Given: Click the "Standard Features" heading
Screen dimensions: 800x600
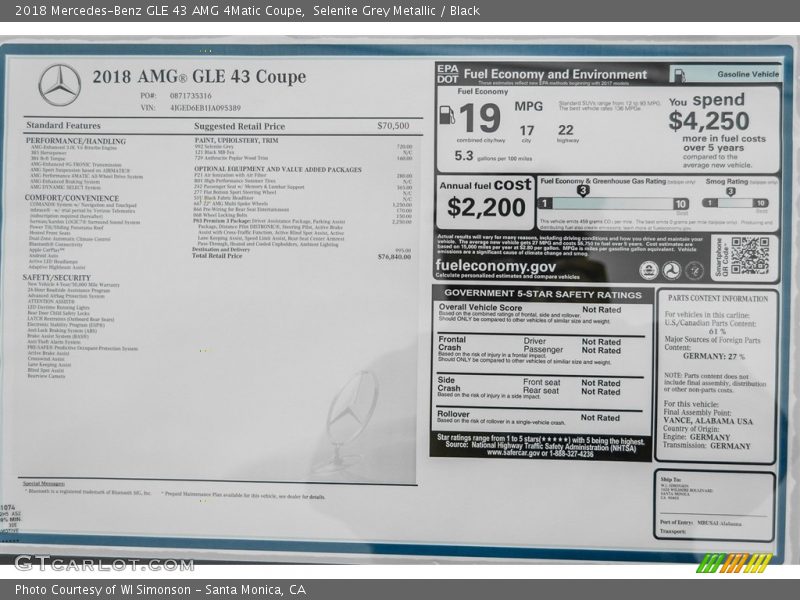Looking at the screenshot, I should [x=63, y=126].
